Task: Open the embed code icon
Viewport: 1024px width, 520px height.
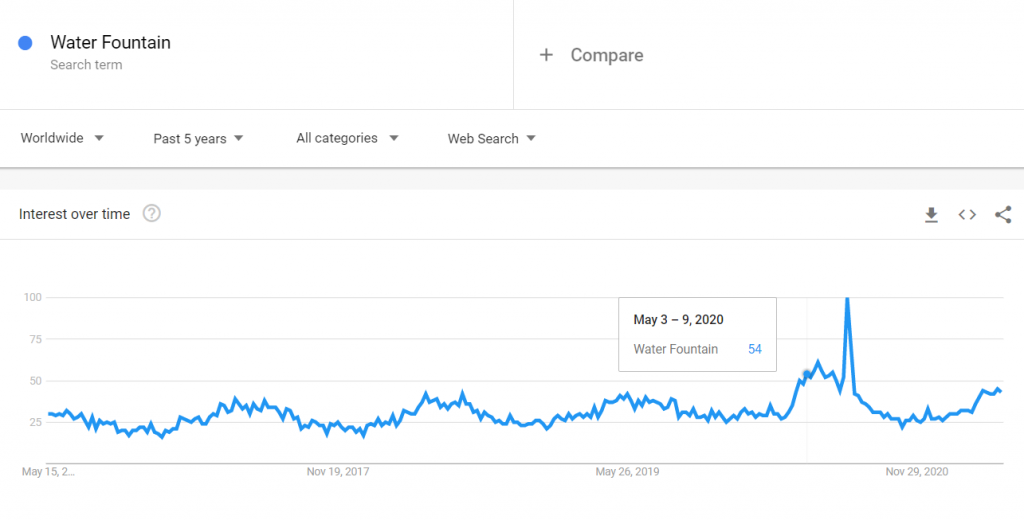Action: click(967, 215)
